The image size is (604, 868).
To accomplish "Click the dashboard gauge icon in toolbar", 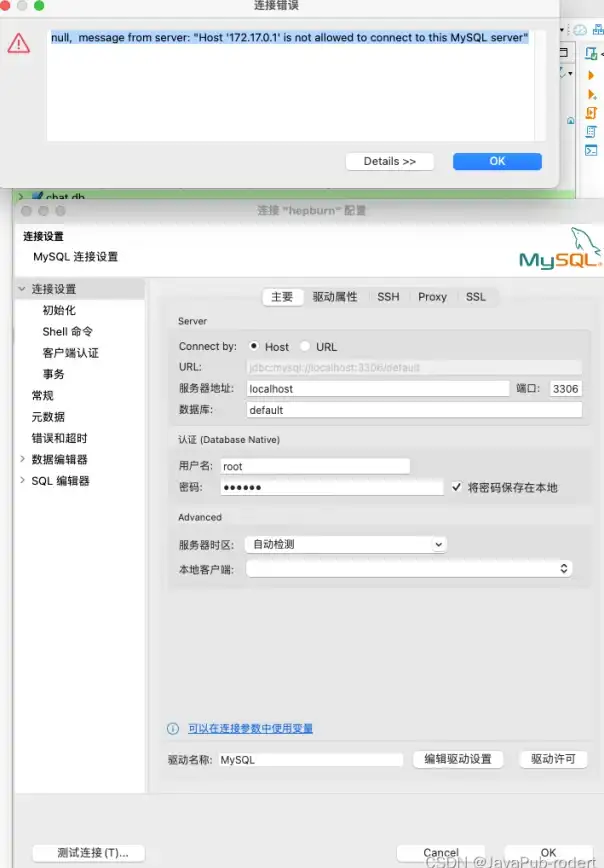I will click(580, 30).
